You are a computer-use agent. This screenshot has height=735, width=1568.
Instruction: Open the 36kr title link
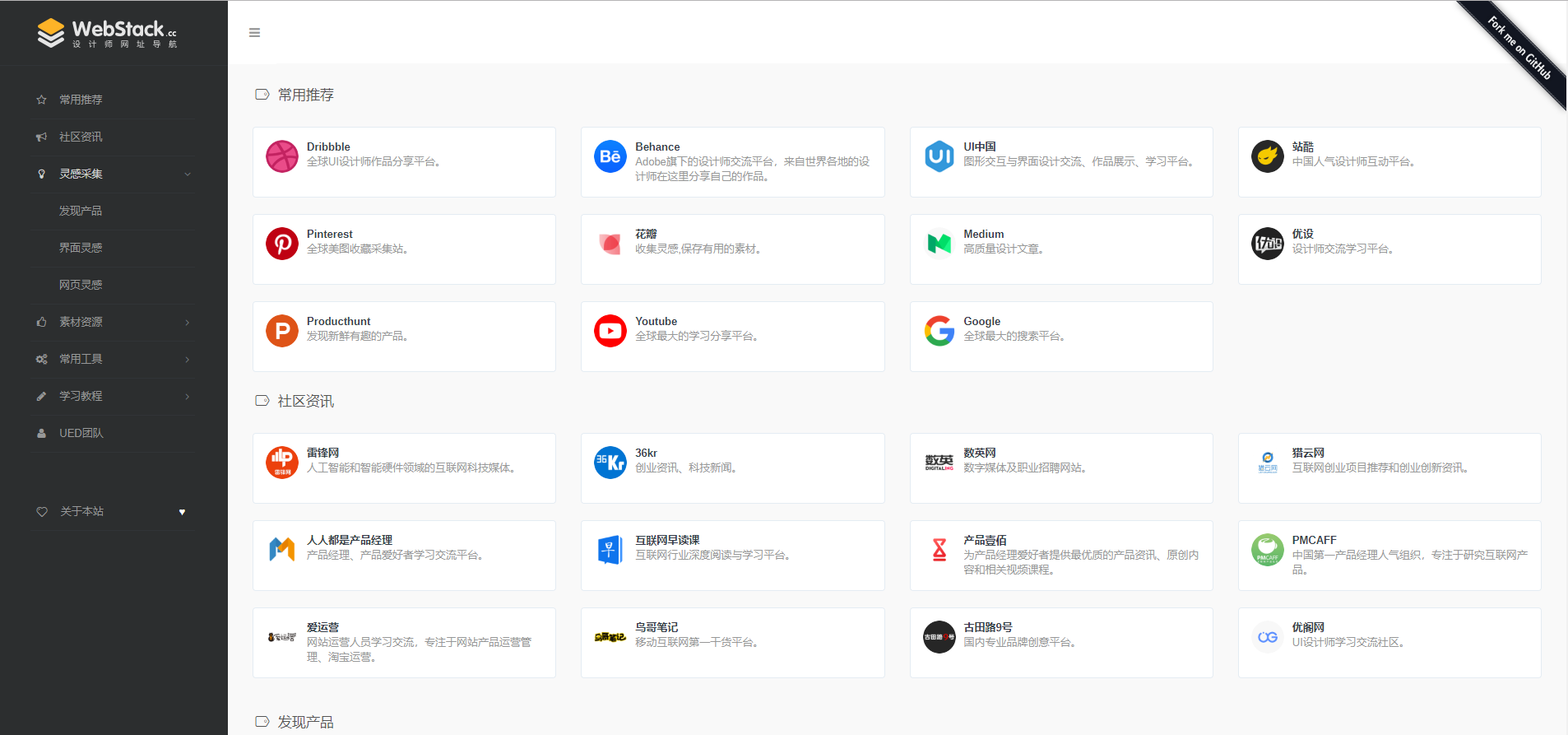point(646,453)
